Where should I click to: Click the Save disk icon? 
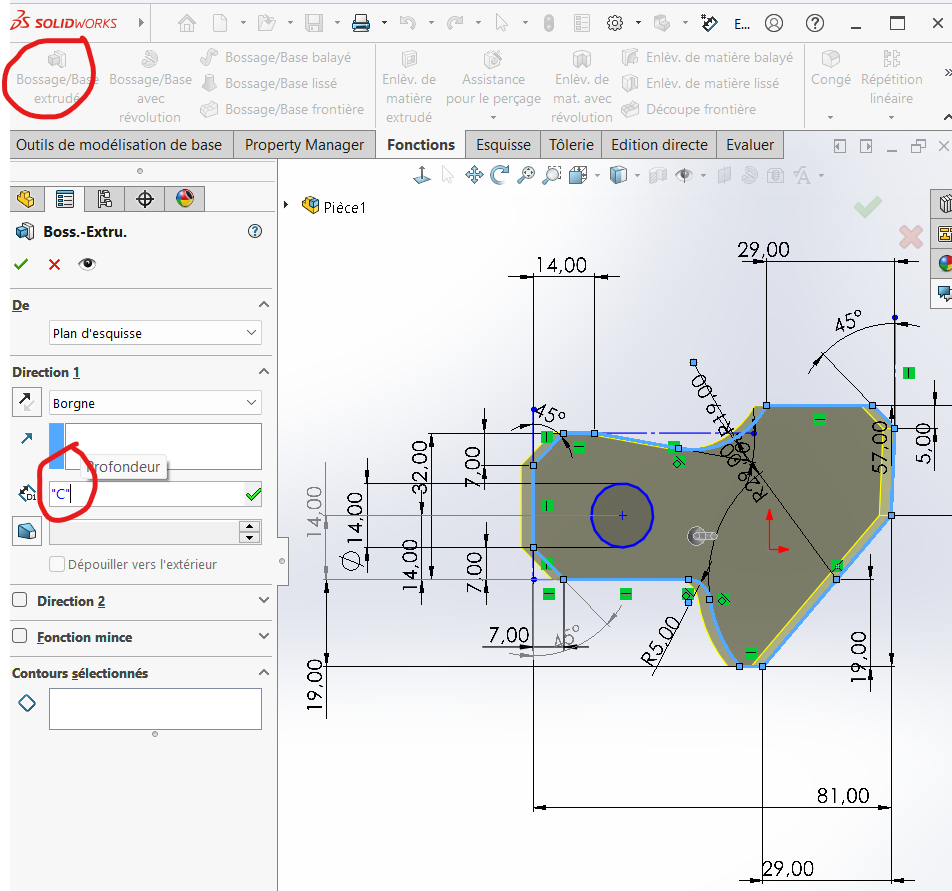[x=314, y=24]
